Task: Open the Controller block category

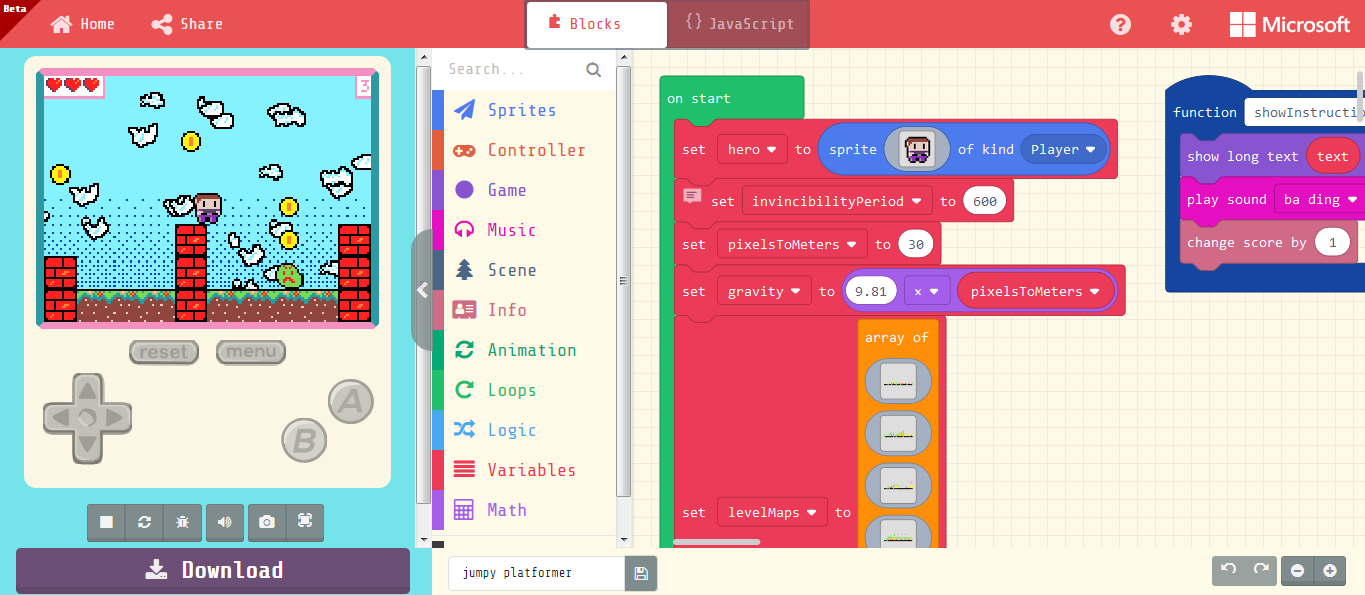Action: (523, 150)
